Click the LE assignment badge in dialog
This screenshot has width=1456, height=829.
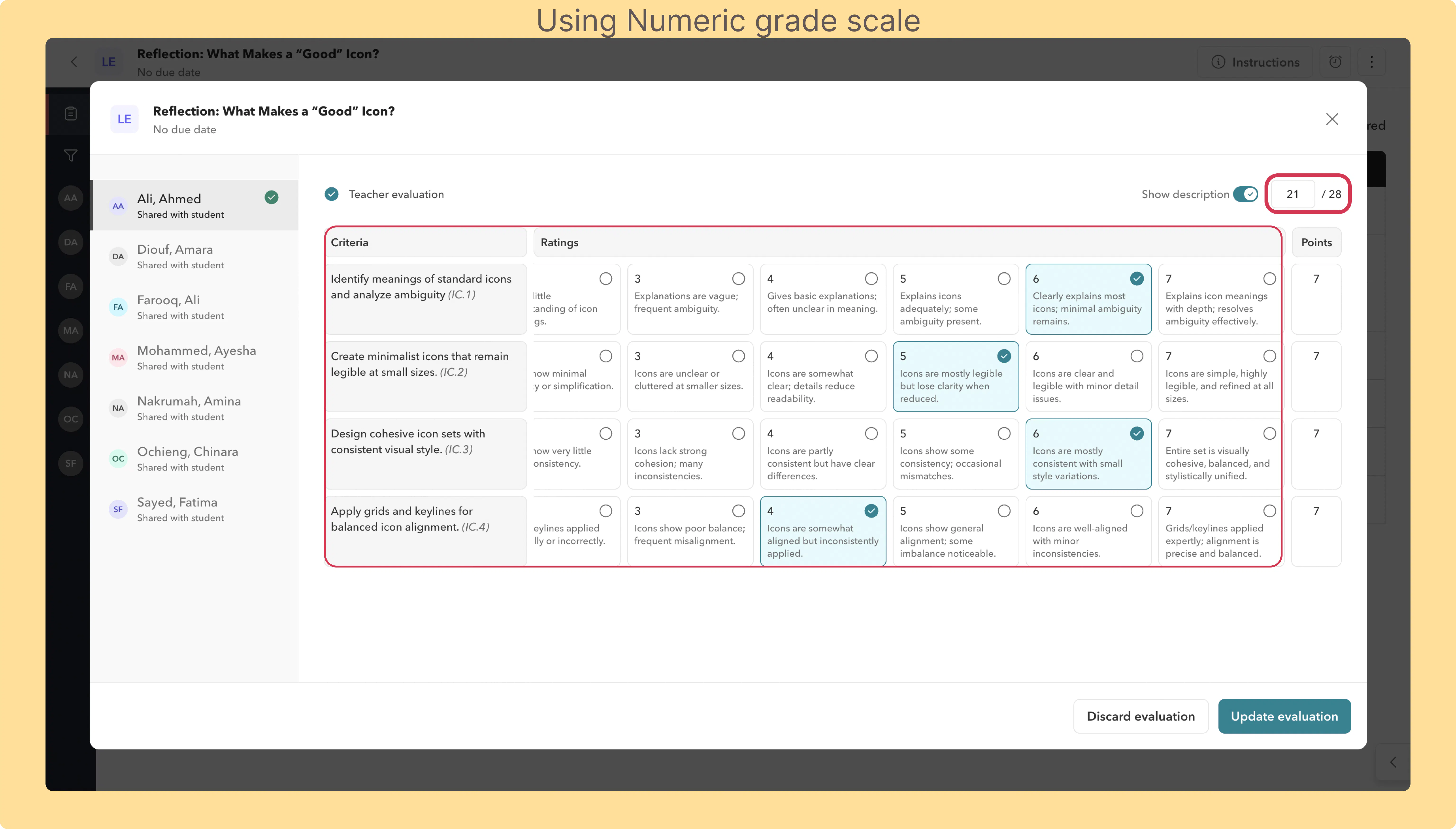point(124,119)
